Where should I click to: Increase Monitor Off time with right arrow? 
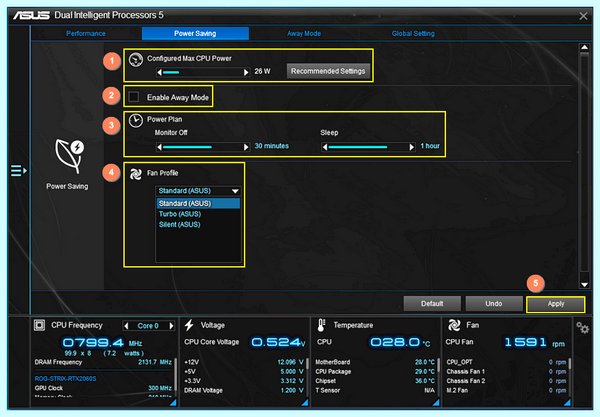(246, 147)
